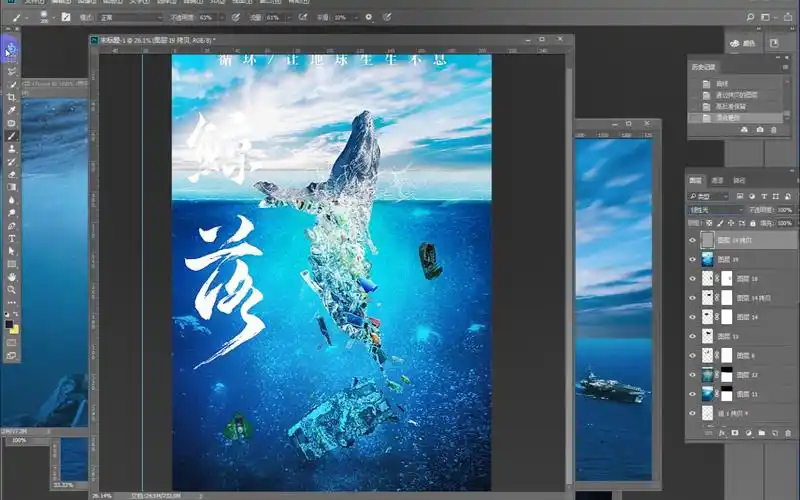This screenshot has width=800, height=500.
Task: Select the 图层 19 layer thumbnail
Action: point(709,259)
